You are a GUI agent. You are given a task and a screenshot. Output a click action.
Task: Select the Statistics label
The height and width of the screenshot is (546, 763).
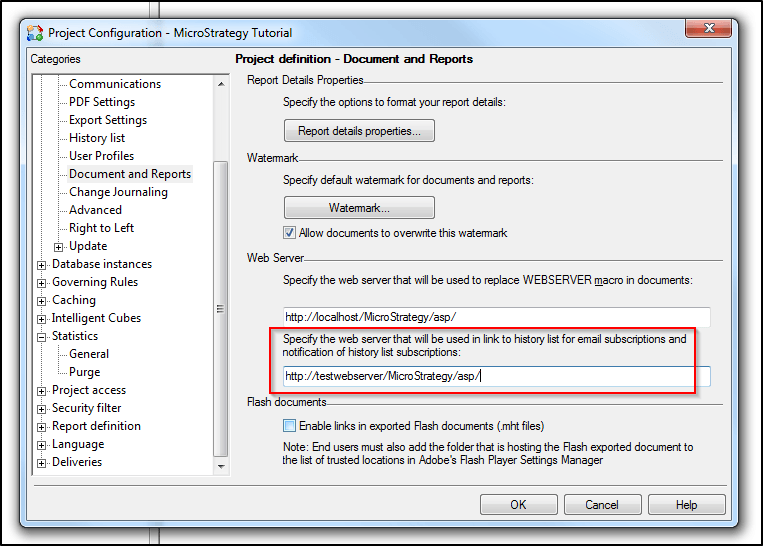75,336
